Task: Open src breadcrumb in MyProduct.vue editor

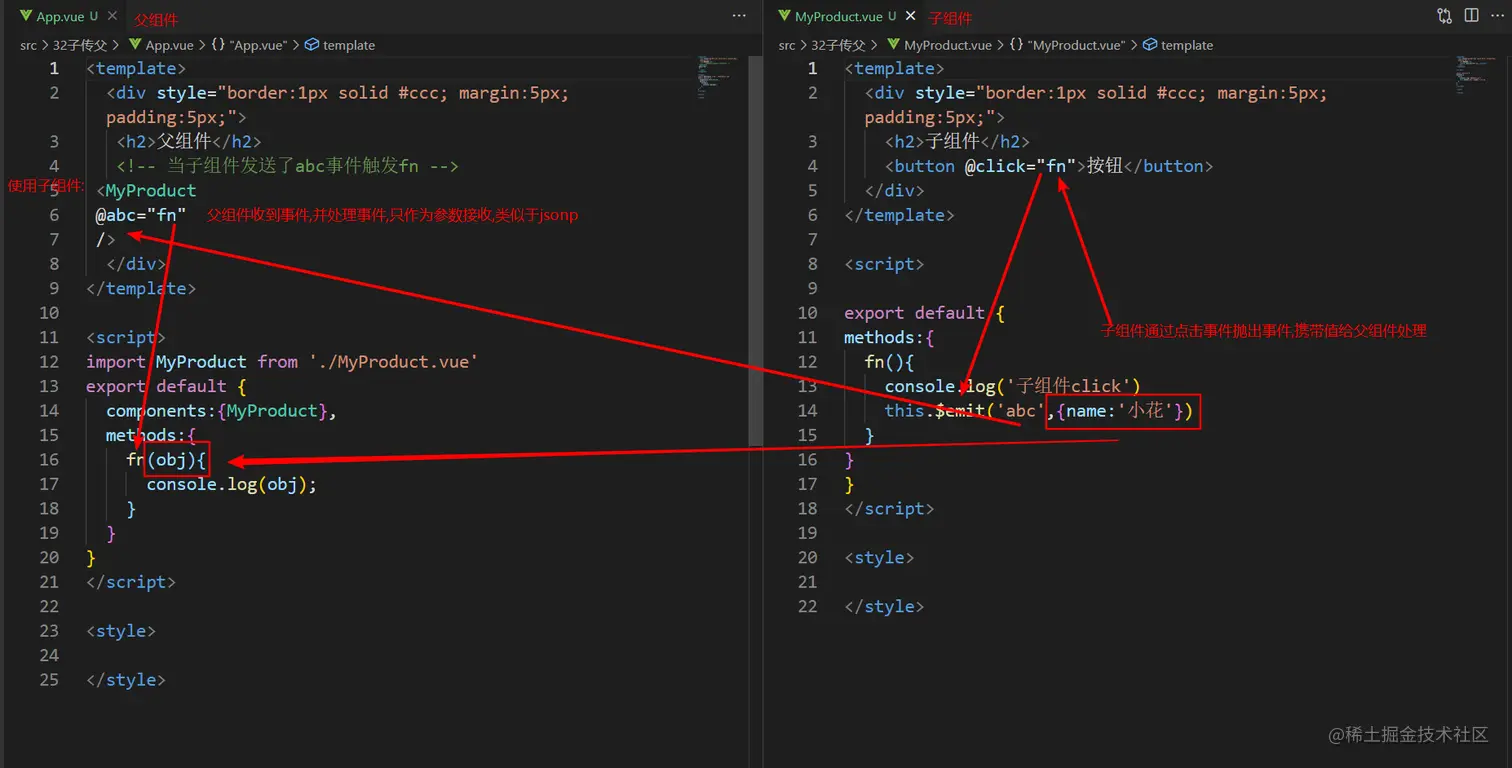Action: coord(787,45)
